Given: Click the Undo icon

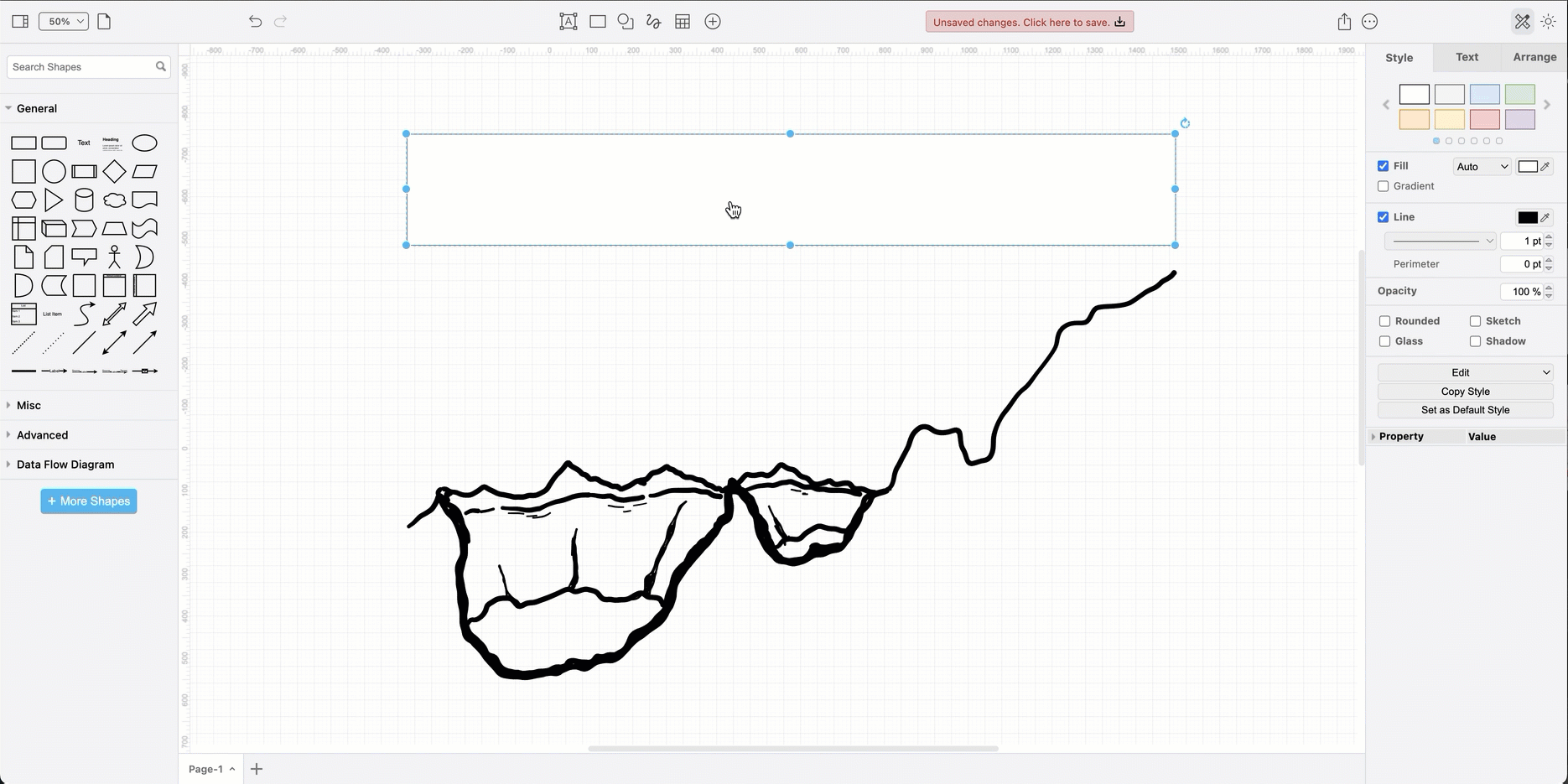Looking at the screenshot, I should (x=255, y=21).
